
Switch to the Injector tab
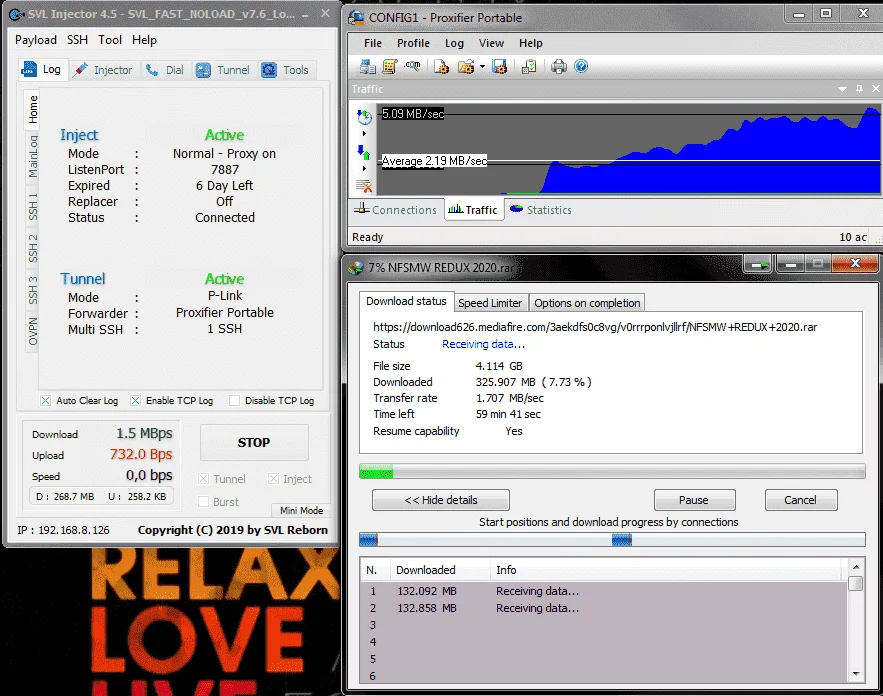pyautogui.click(x=105, y=70)
